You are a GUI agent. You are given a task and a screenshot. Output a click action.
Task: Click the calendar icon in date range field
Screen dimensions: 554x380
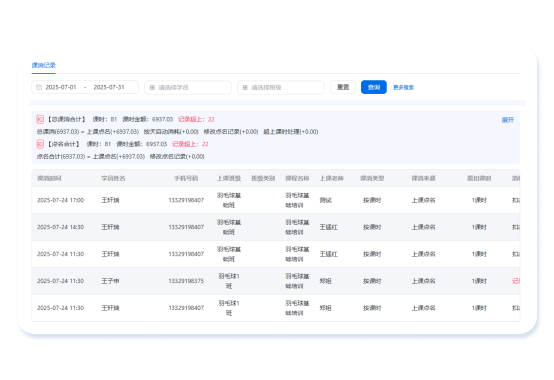coord(39,87)
